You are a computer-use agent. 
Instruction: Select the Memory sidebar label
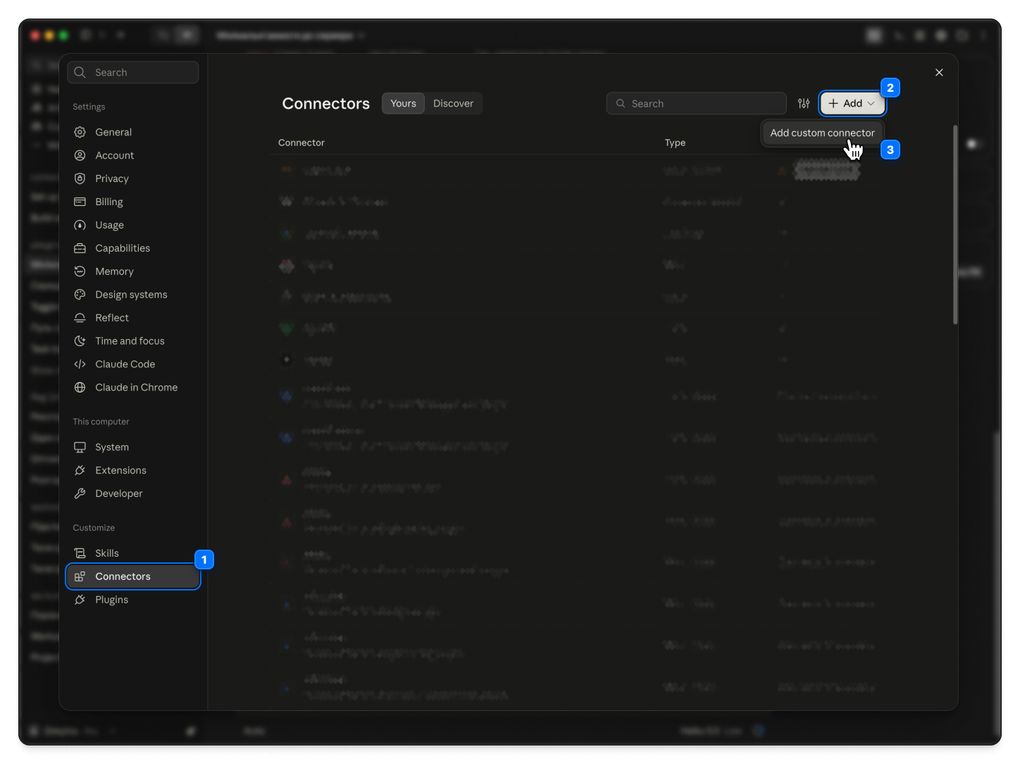click(x=114, y=271)
